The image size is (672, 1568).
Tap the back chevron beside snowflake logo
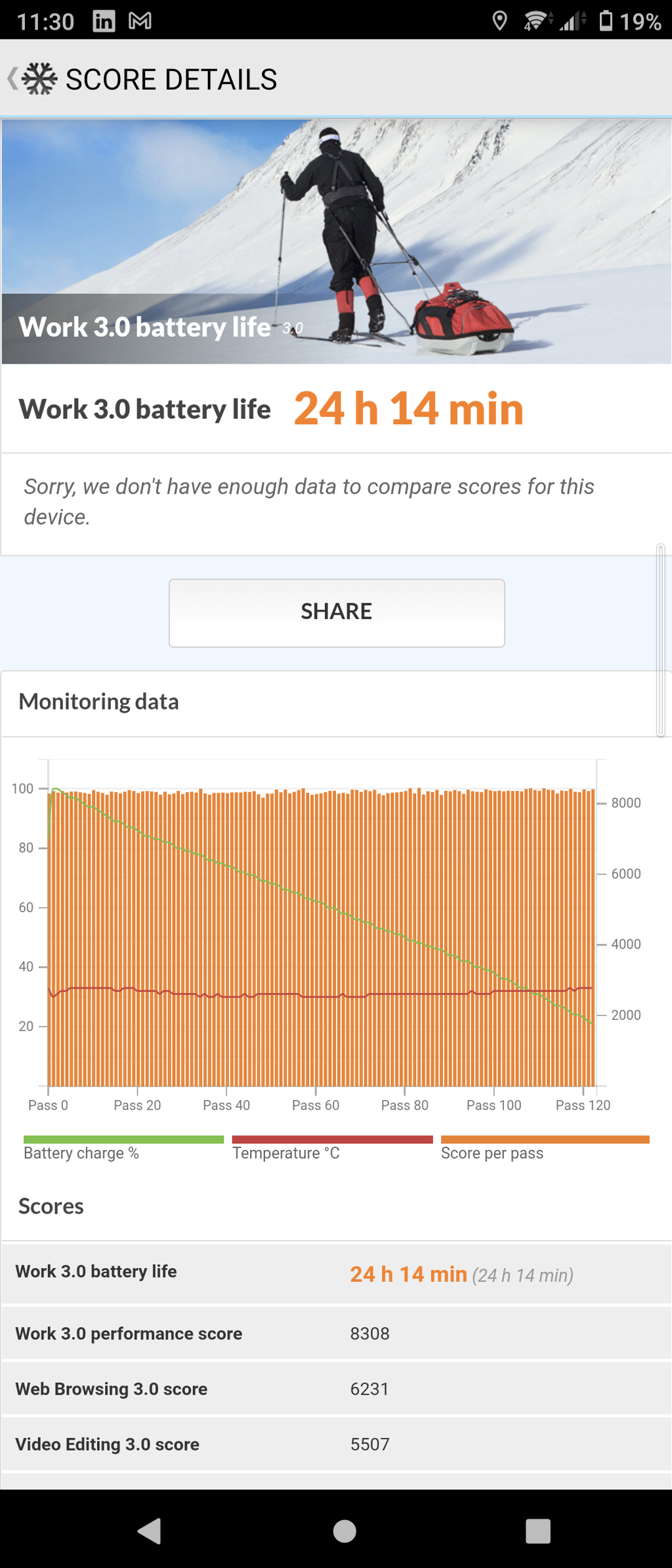pos(12,79)
